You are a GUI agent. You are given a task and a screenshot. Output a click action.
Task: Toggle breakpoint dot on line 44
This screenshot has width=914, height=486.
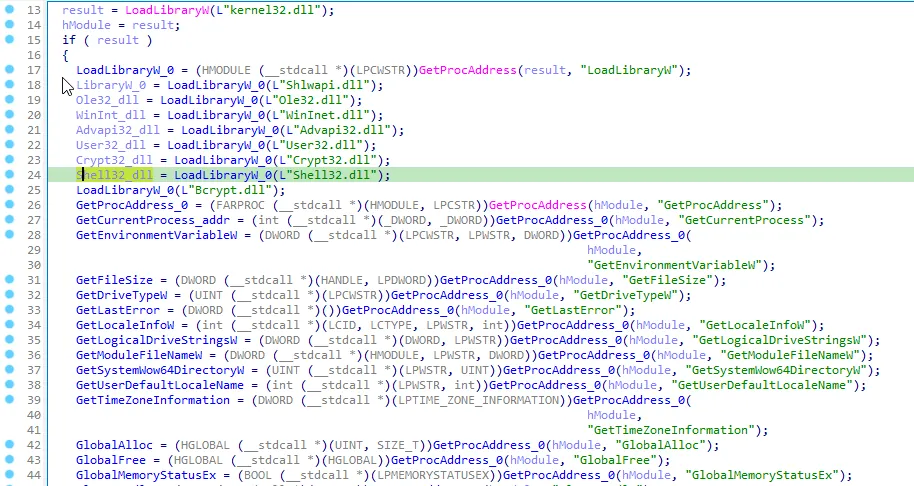[x=9, y=474]
